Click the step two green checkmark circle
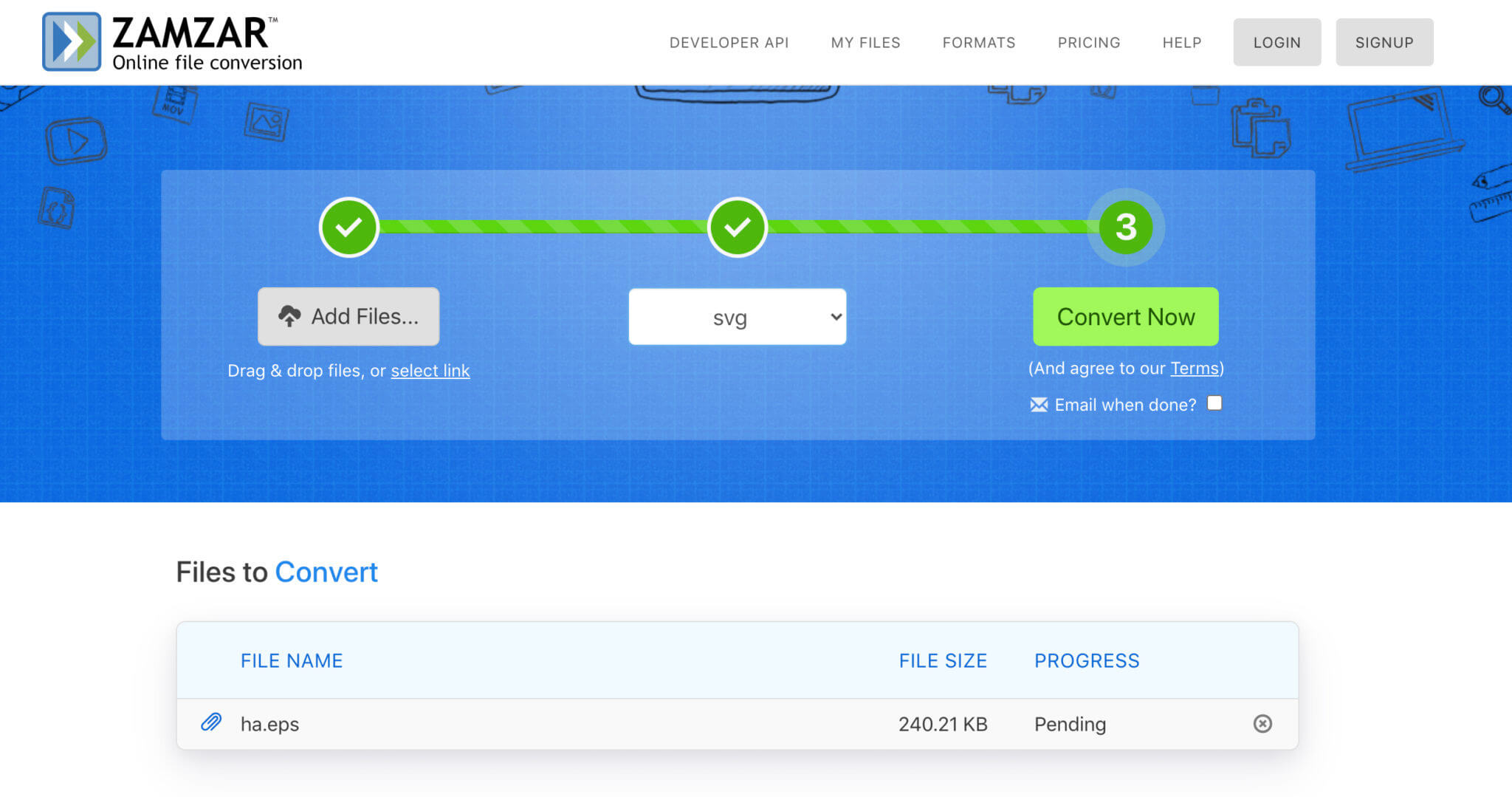The width and height of the screenshot is (1512, 797). click(x=737, y=227)
